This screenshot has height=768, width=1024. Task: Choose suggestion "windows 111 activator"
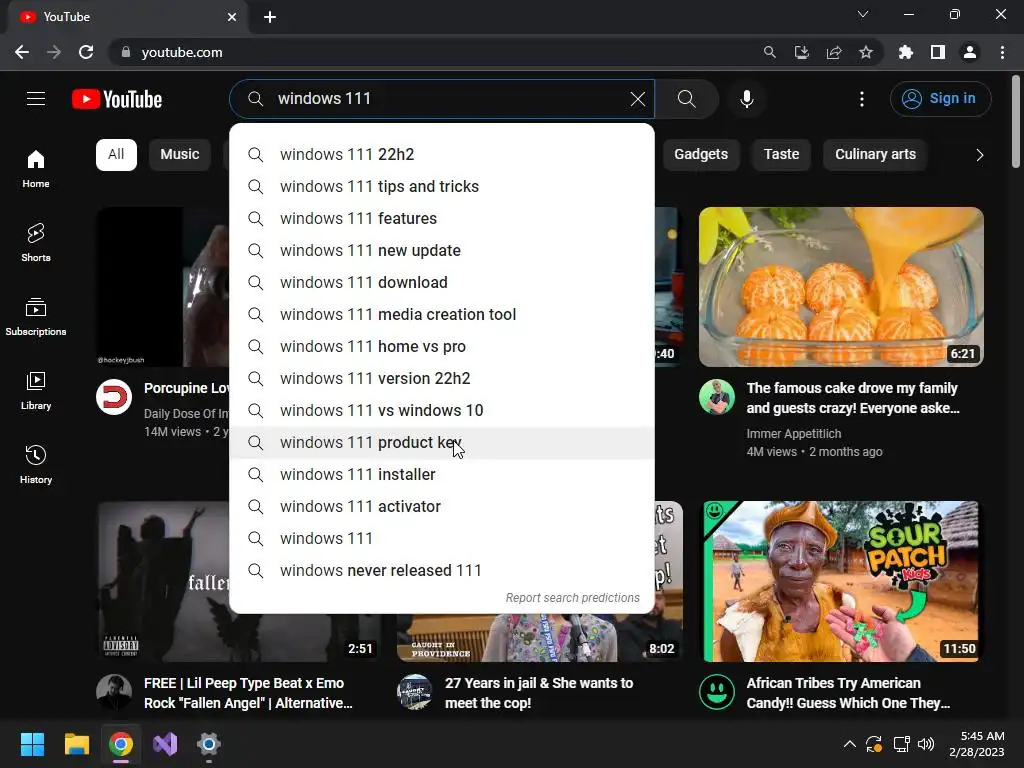coord(442,507)
